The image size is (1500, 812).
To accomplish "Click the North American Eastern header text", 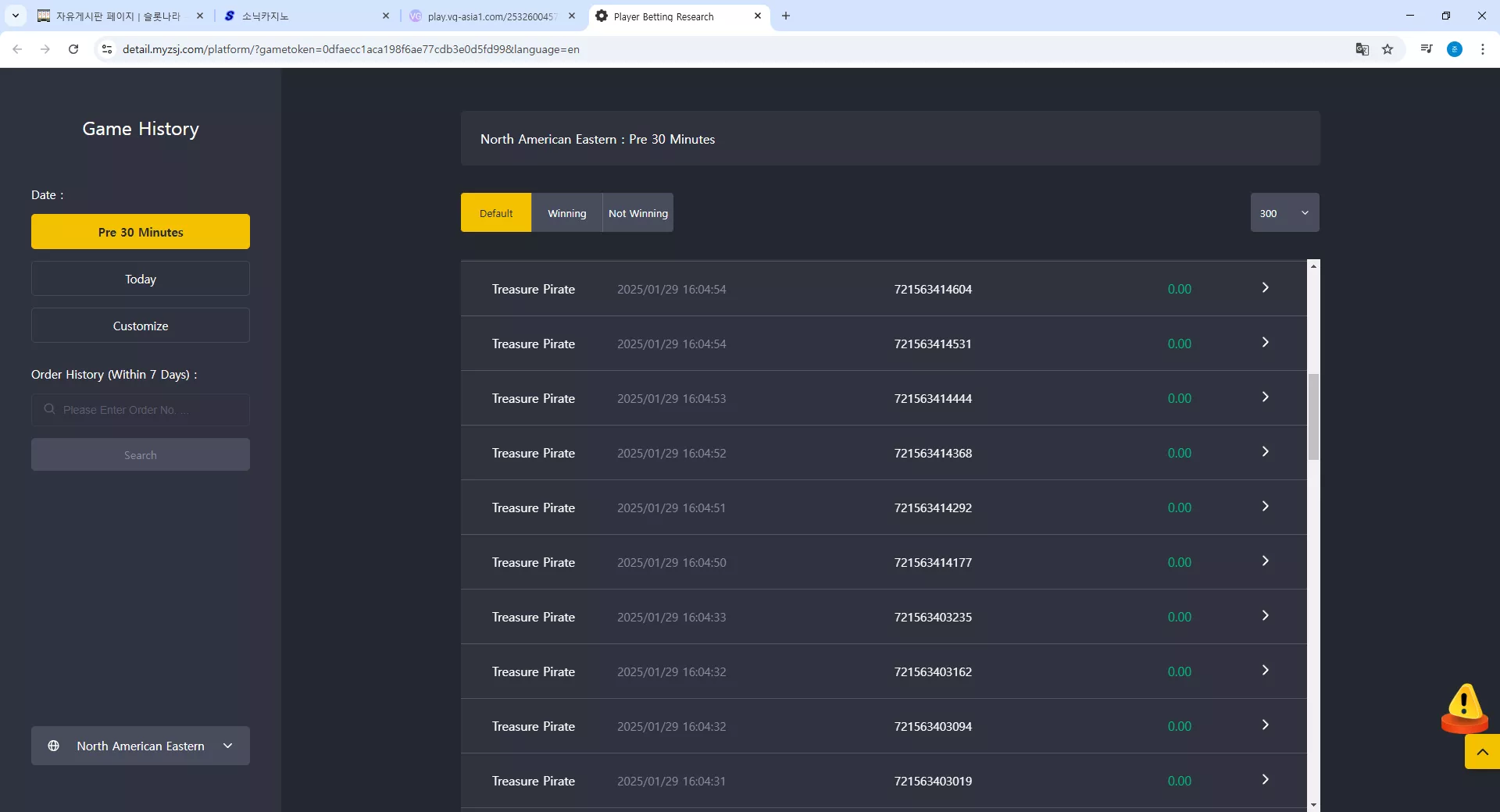I will tap(598, 139).
